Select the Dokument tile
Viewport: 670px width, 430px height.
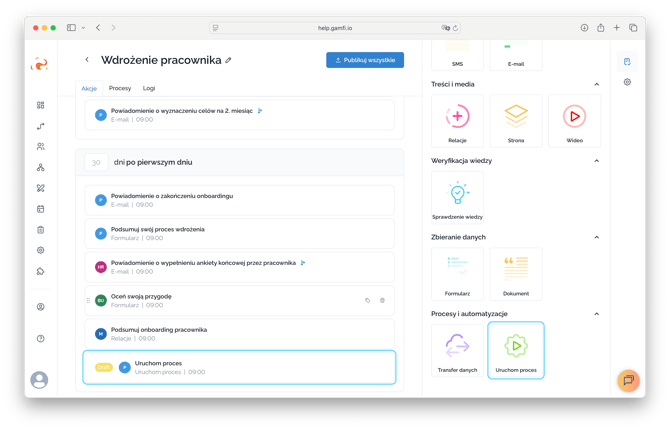(516, 274)
